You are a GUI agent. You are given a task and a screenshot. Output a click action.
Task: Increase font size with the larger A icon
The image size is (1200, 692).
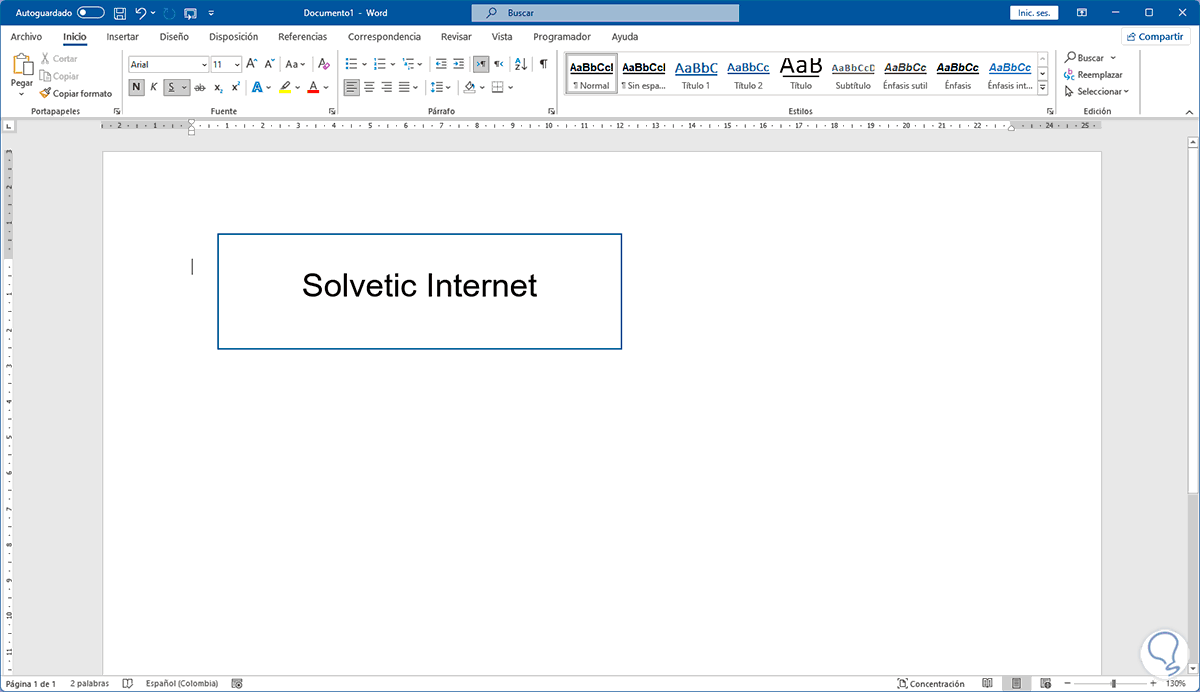coord(252,63)
